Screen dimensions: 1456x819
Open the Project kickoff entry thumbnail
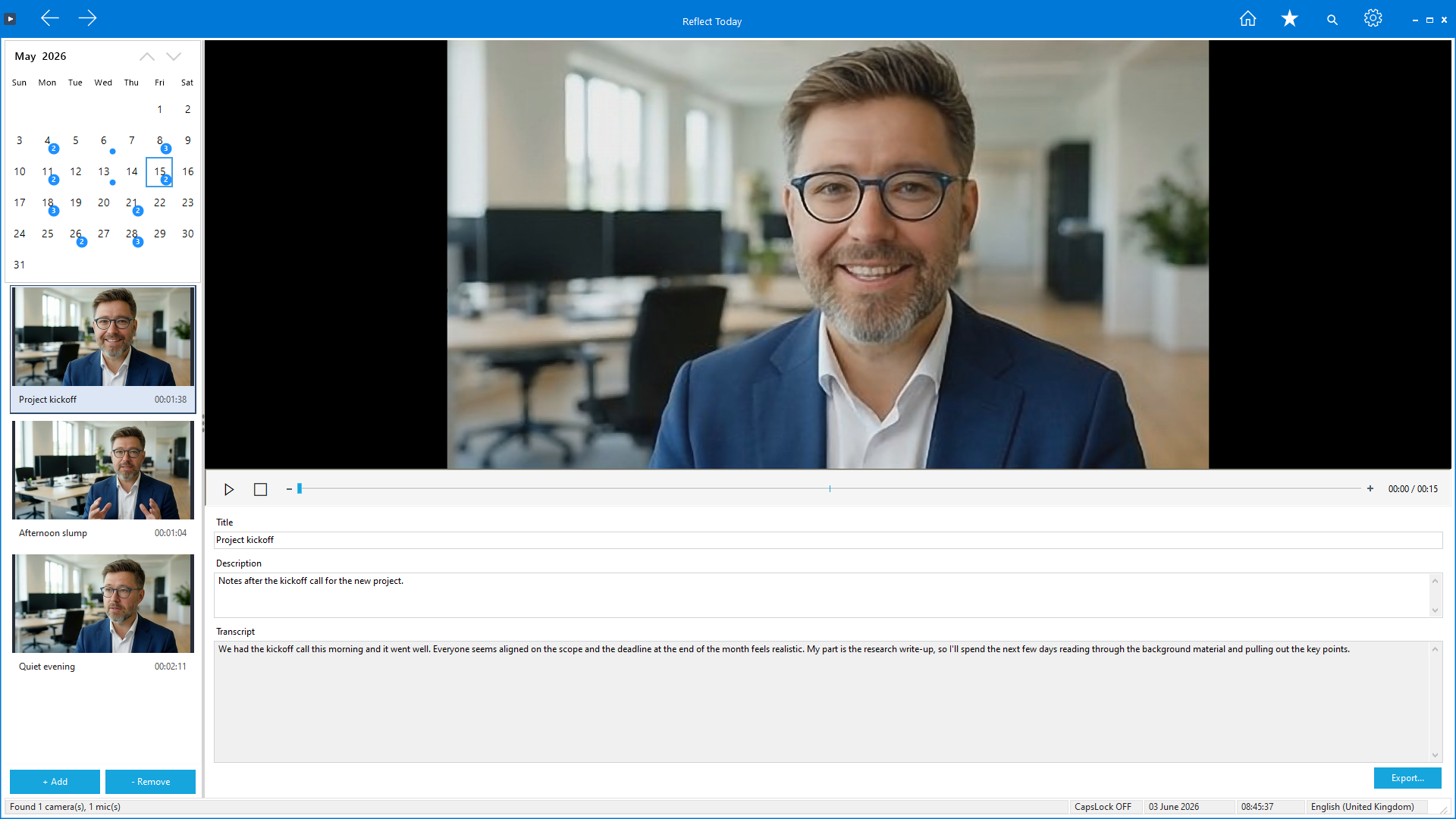103,337
